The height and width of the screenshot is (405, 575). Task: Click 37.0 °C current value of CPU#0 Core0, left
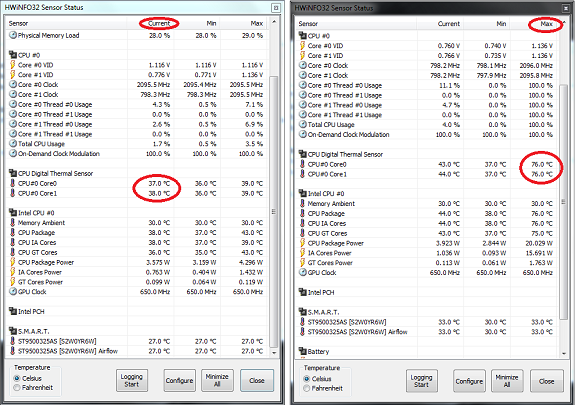click(159, 183)
